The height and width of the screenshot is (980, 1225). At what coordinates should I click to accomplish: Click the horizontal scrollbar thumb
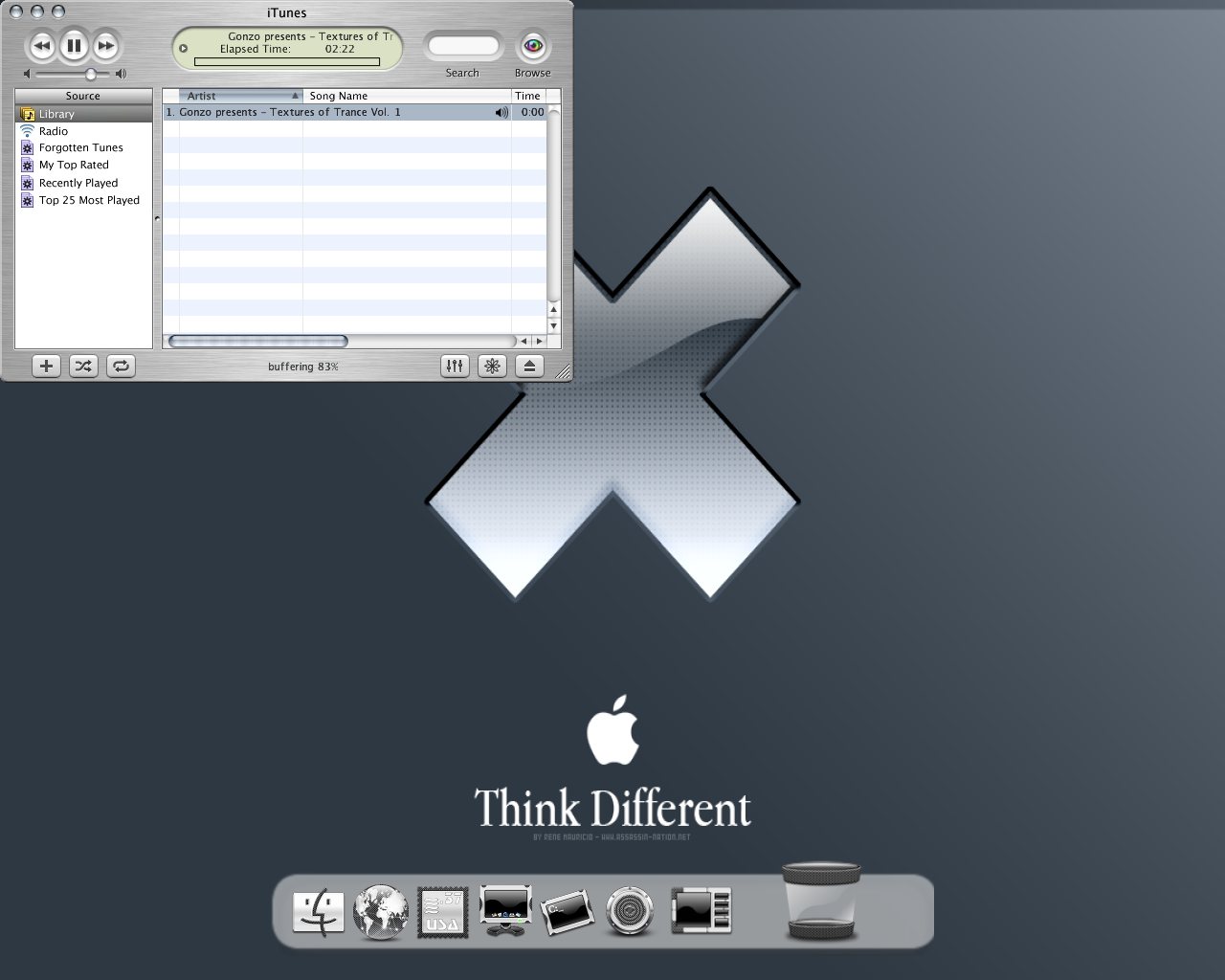[x=257, y=341]
